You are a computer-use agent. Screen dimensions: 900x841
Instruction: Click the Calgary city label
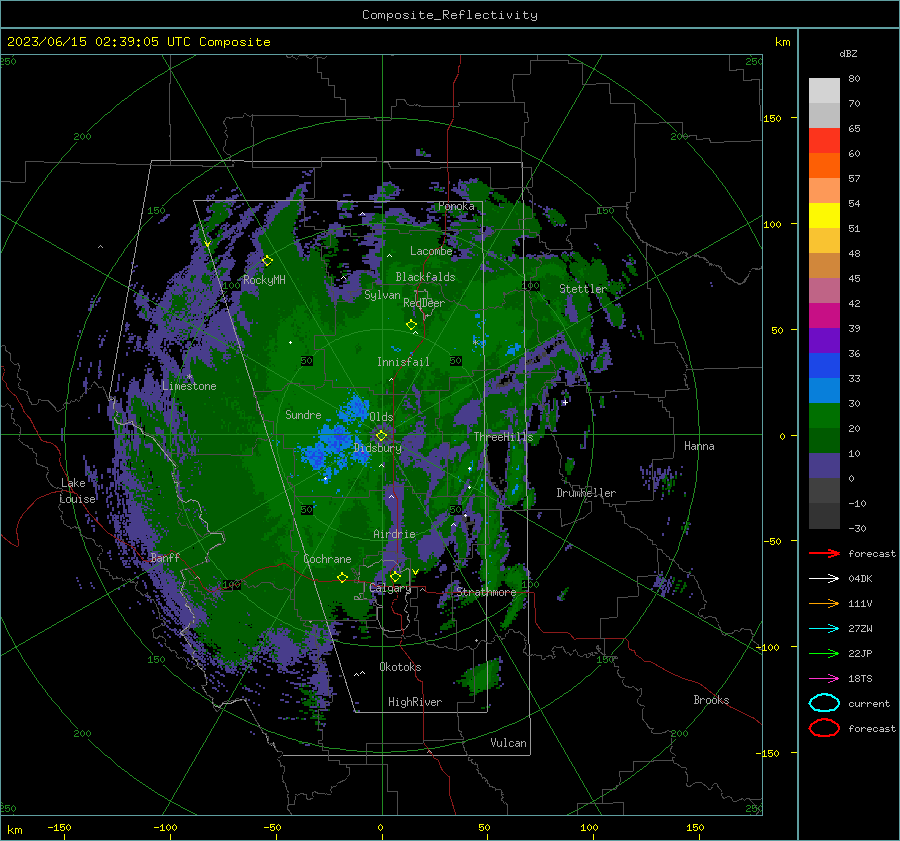390,588
